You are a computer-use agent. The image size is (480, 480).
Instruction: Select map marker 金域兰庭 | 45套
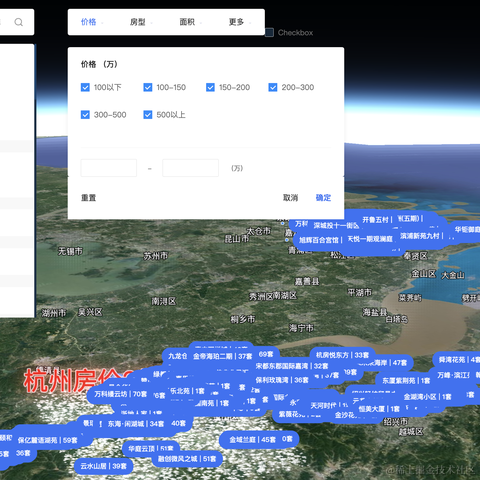252,440
